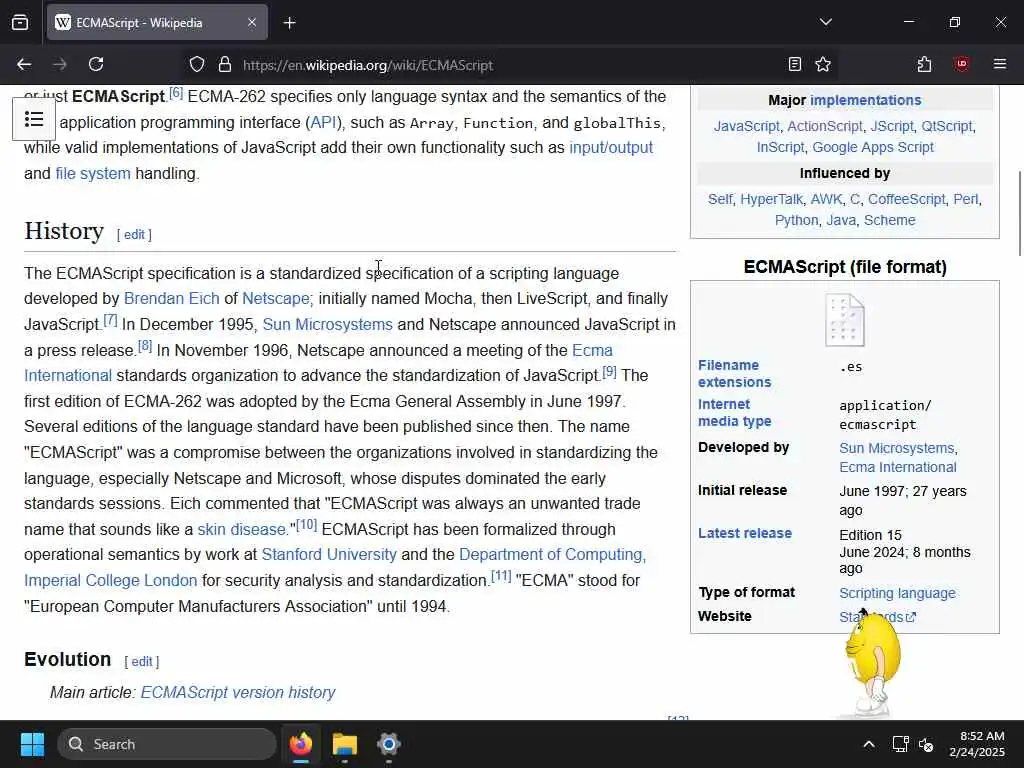Viewport: 1024px width, 768px height.
Task: Click the file format document icon image
Action: pos(844,320)
